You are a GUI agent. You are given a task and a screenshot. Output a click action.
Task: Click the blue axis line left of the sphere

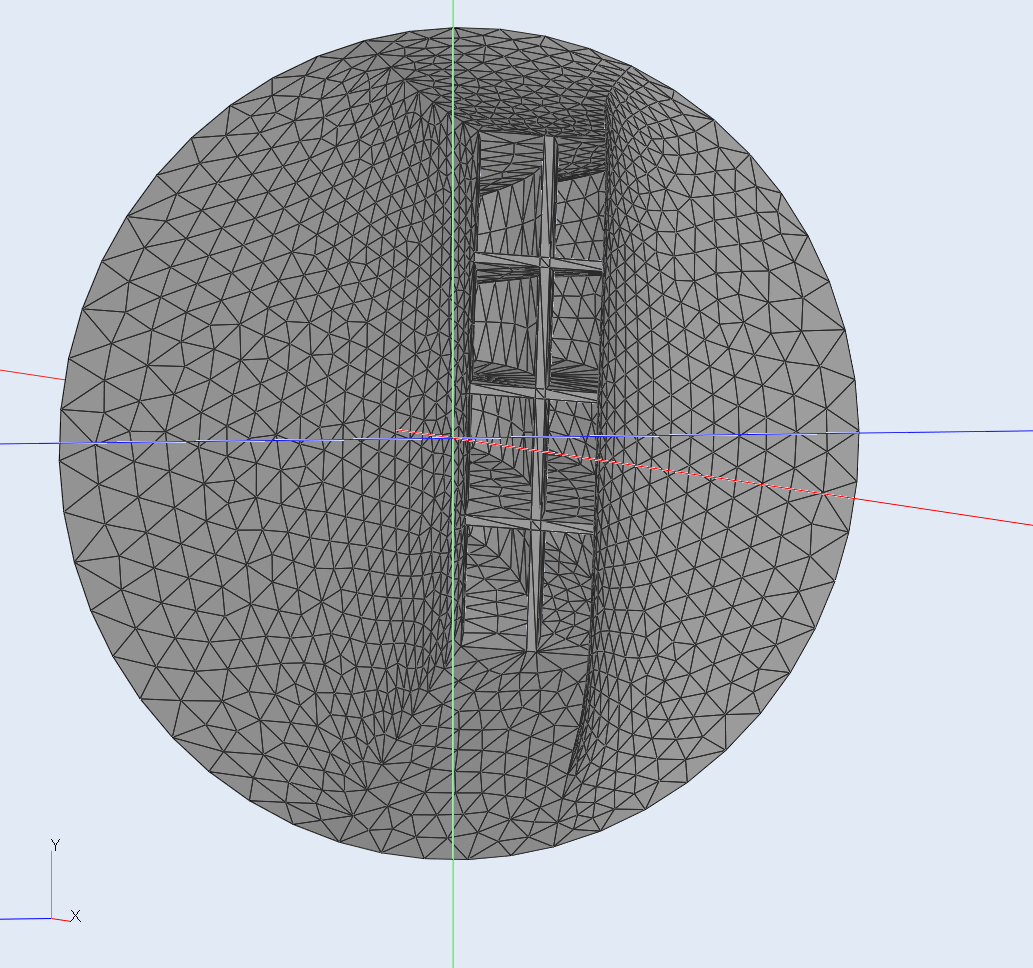28,443
